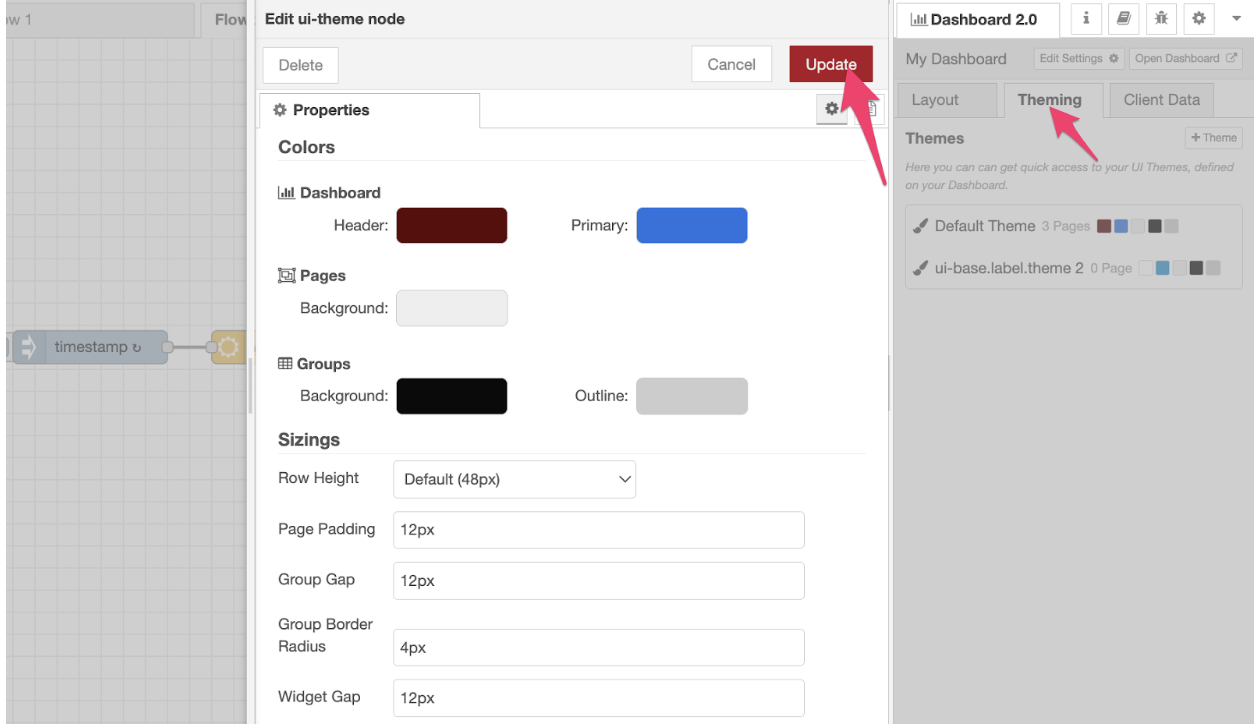Image resolution: width=1260 pixels, height=728 pixels.
Task: Switch to the Client Data tab
Action: (x=1161, y=100)
